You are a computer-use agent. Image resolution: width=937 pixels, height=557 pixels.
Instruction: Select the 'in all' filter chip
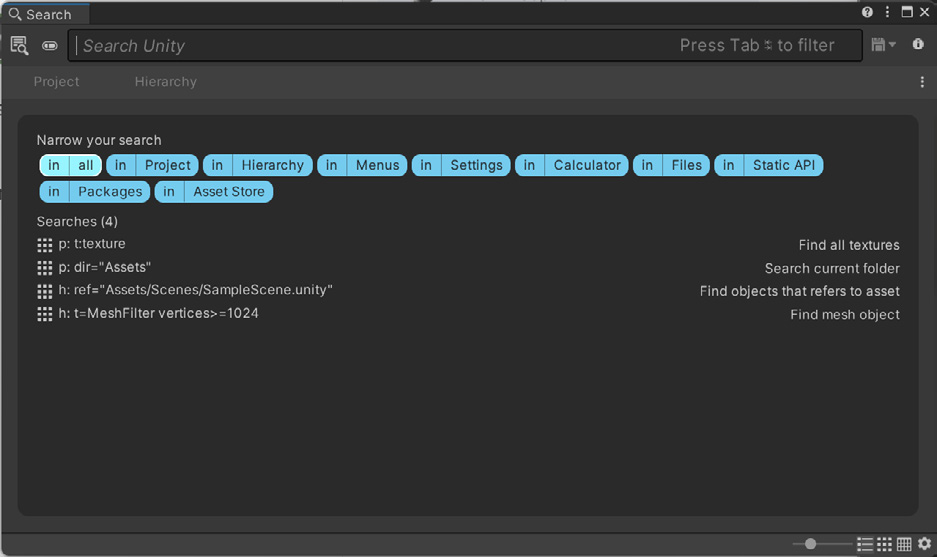(x=71, y=165)
